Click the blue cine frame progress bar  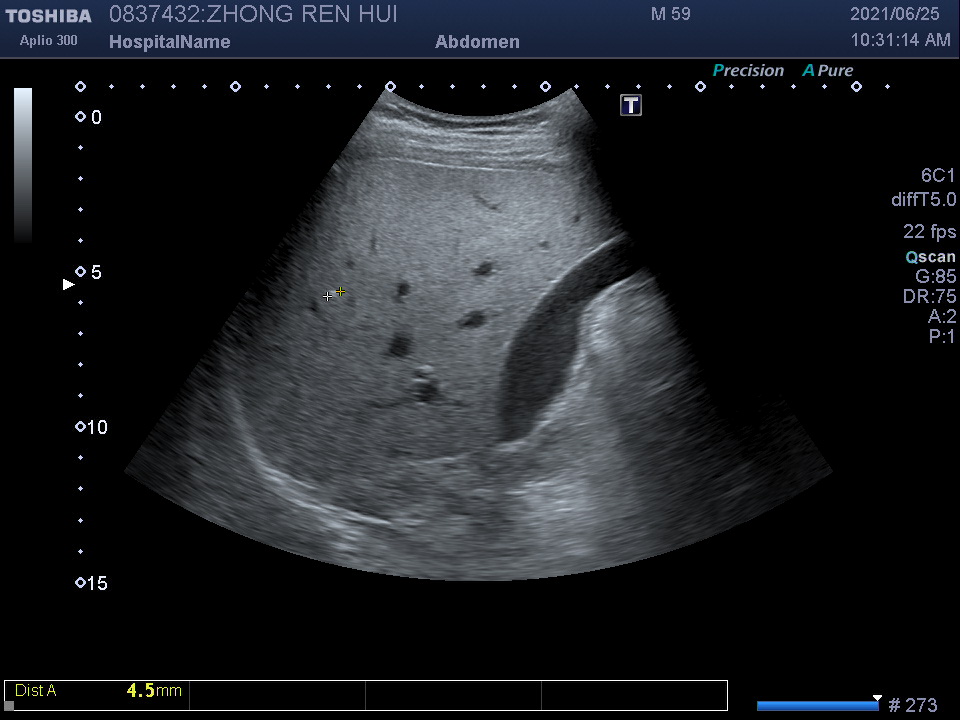pos(816,706)
